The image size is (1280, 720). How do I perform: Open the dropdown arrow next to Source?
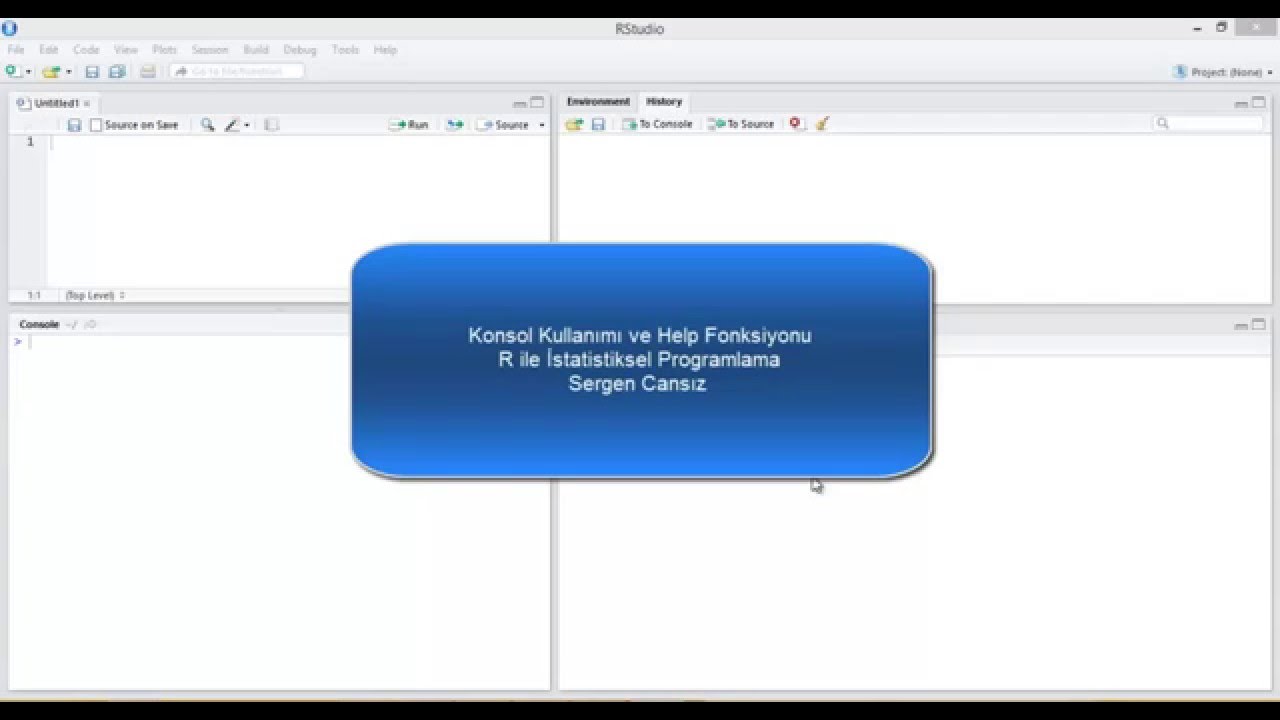542,125
